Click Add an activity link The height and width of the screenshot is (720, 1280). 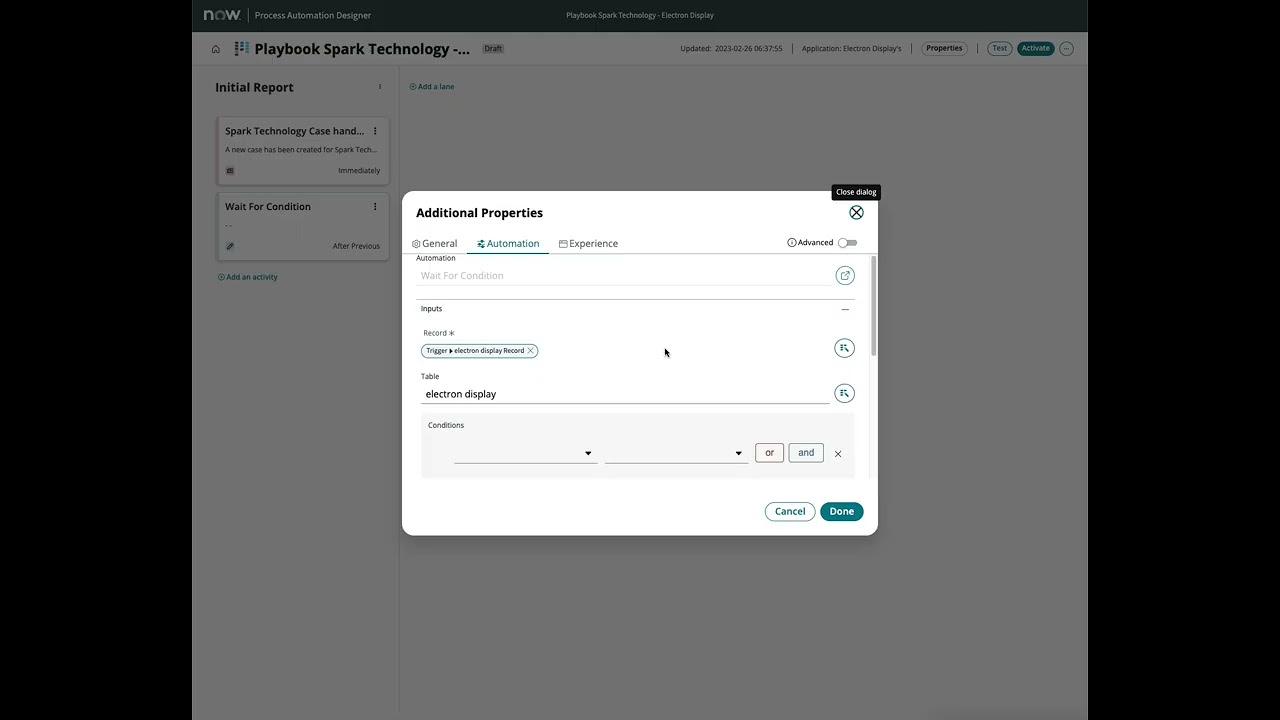pos(248,277)
